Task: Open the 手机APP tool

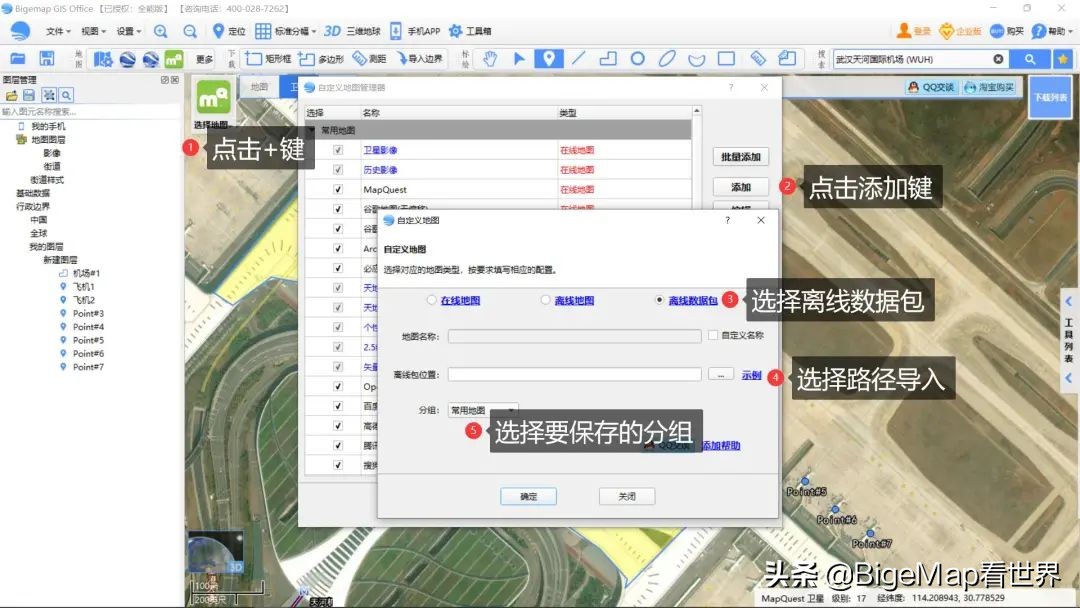Action: pyautogui.click(x=424, y=30)
